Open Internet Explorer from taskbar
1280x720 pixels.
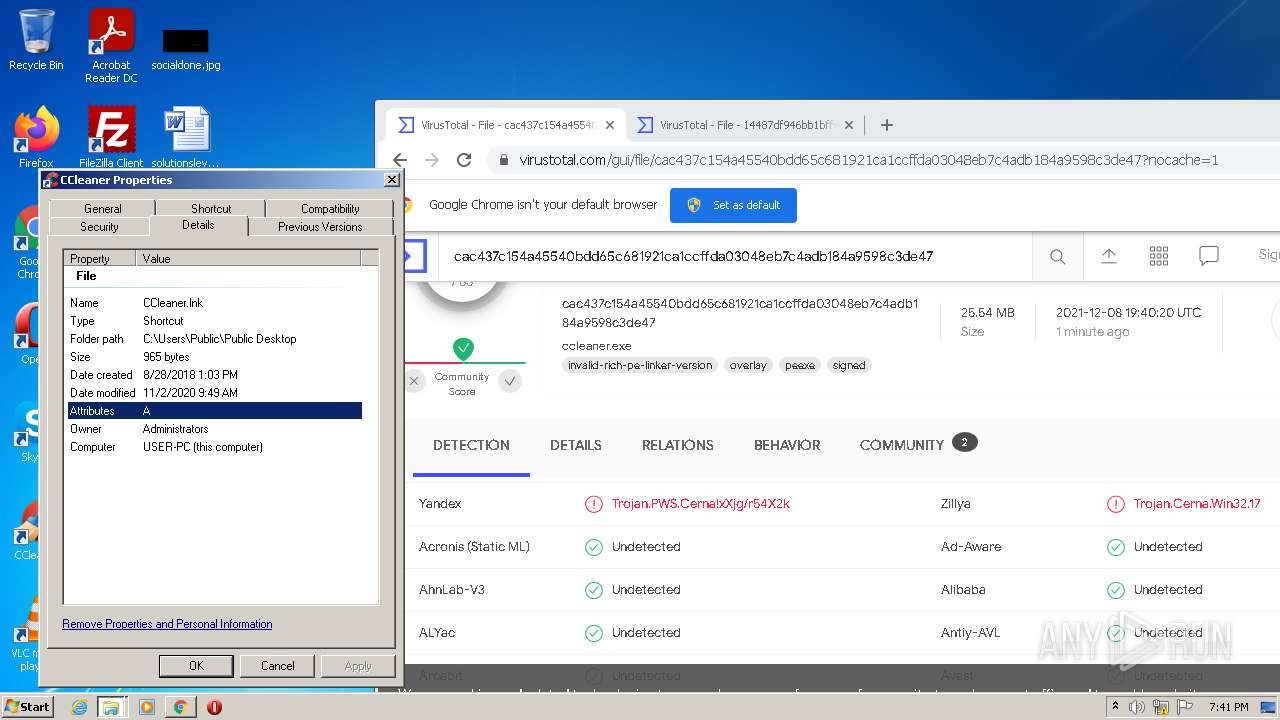pyautogui.click(x=79, y=707)
